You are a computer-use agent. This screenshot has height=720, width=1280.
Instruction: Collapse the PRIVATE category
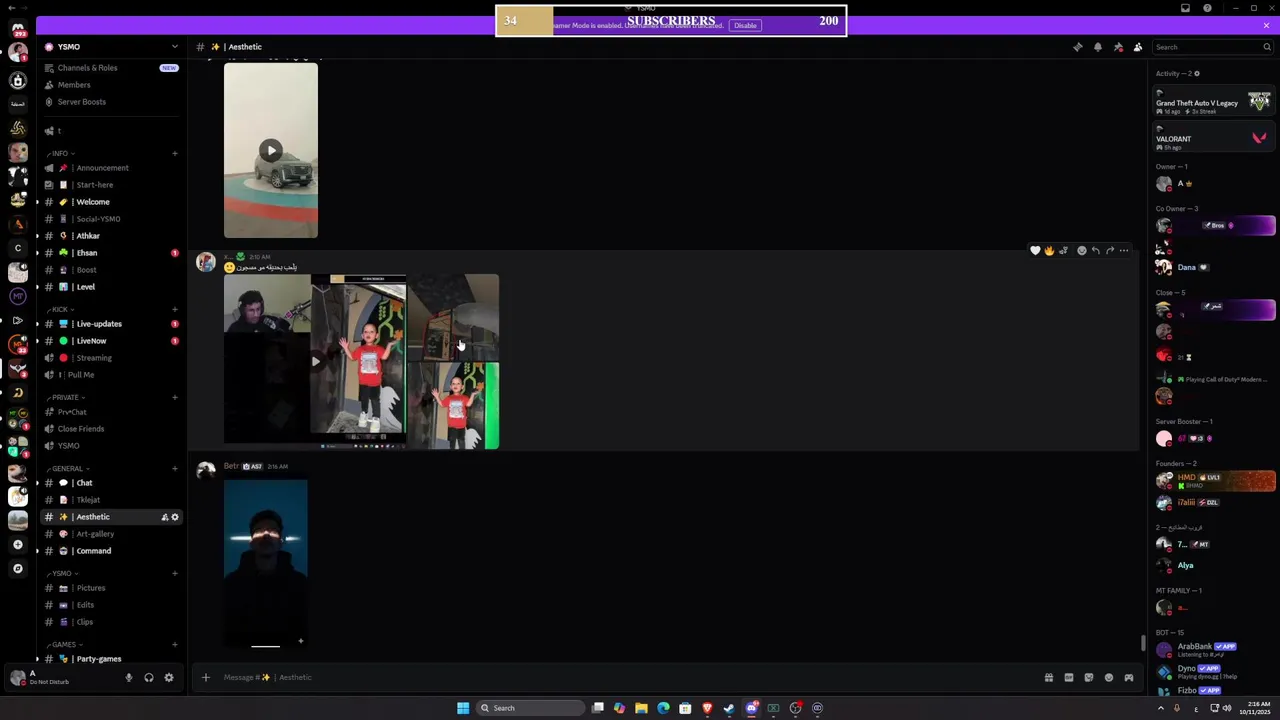pos(65,397)
